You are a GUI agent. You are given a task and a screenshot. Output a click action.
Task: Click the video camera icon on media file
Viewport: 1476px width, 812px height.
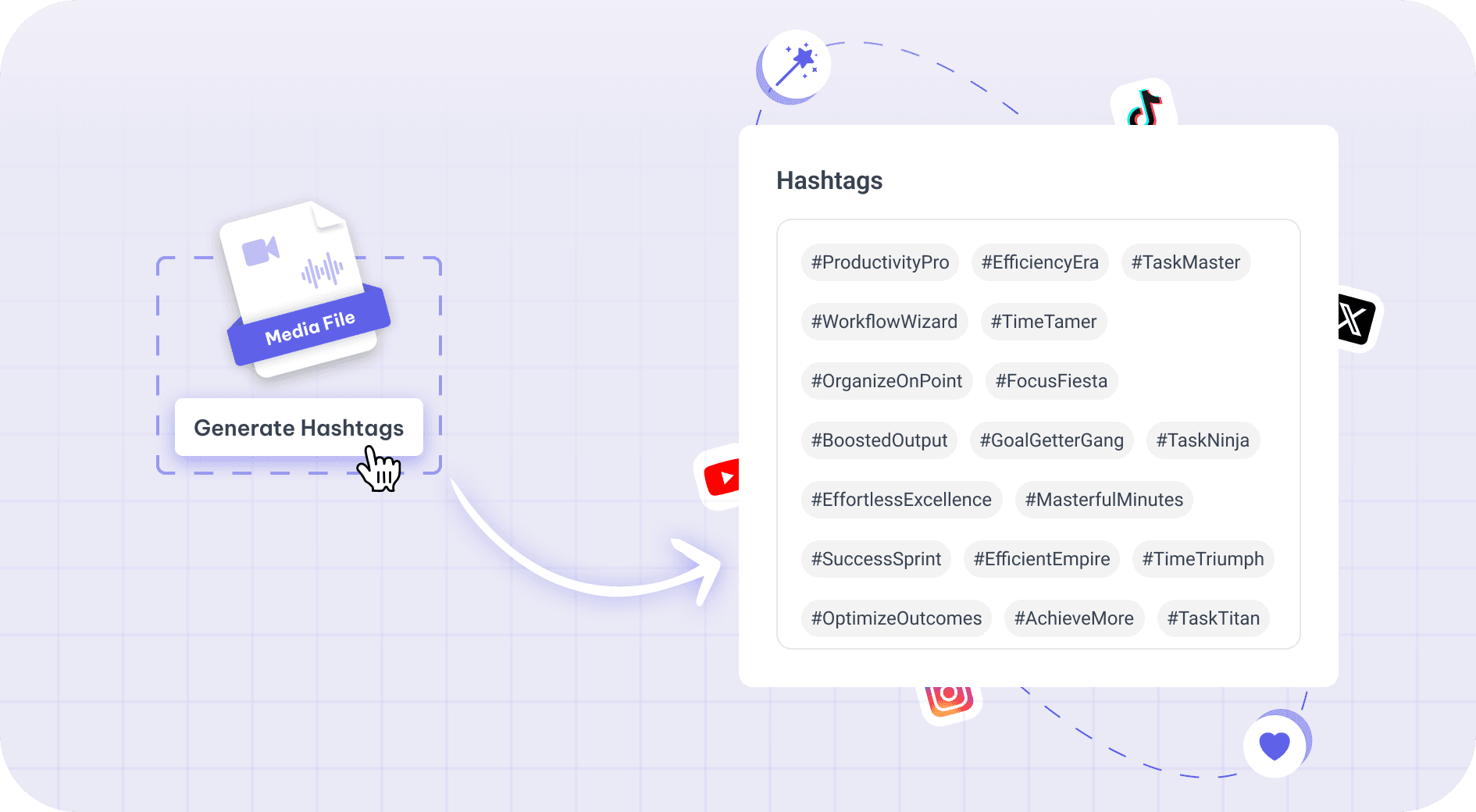(260, 251)
